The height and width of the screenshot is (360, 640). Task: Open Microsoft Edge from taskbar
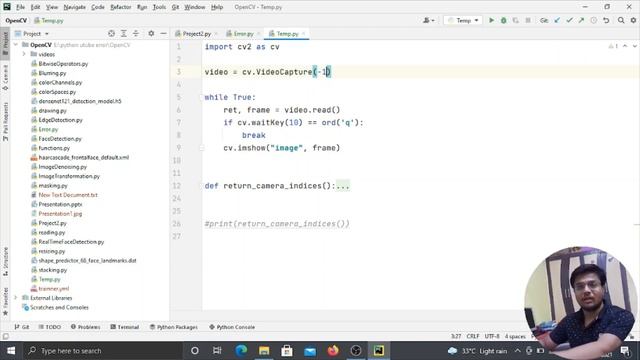coord(241,351)
